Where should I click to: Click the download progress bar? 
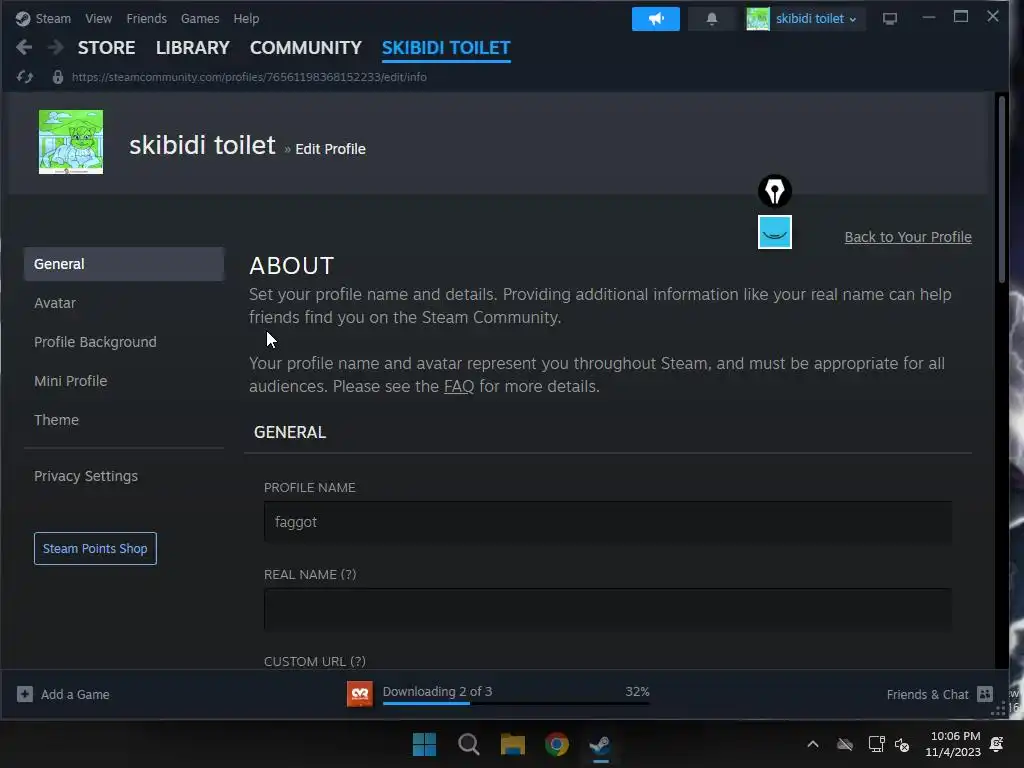[516, 703]
